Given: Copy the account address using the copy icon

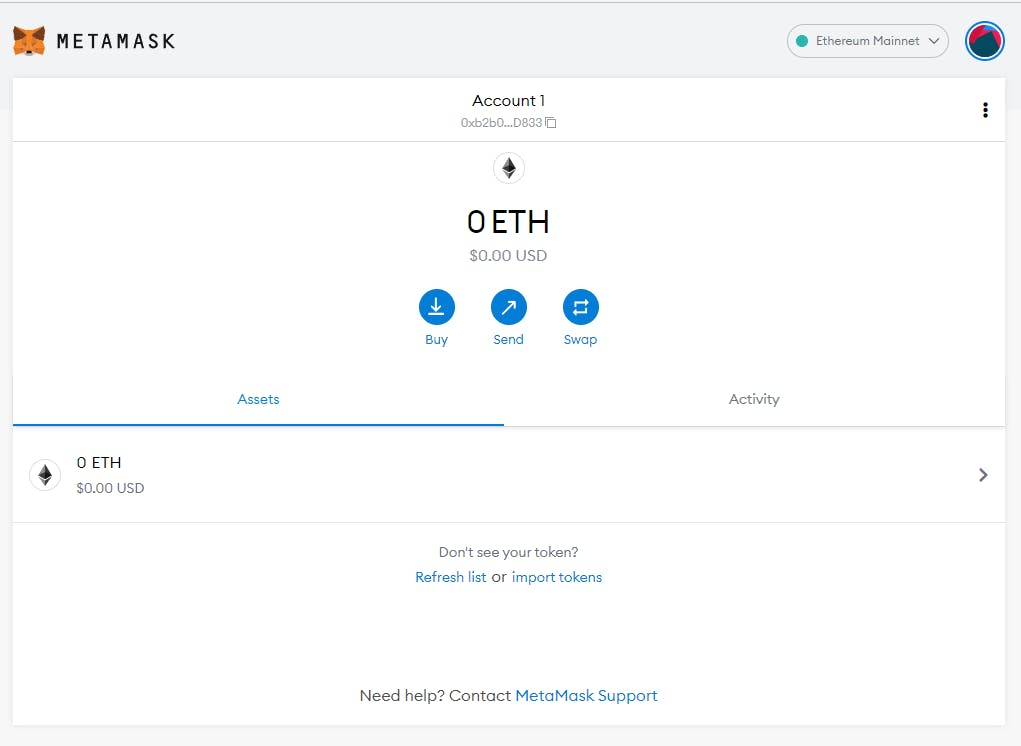Looking at the screenshot, I should [x=551, y=123].
